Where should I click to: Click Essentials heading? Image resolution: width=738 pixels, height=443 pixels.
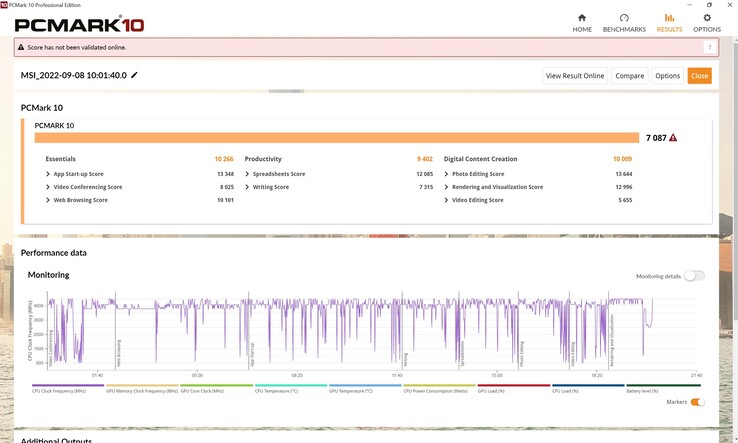tap(60, 159)
